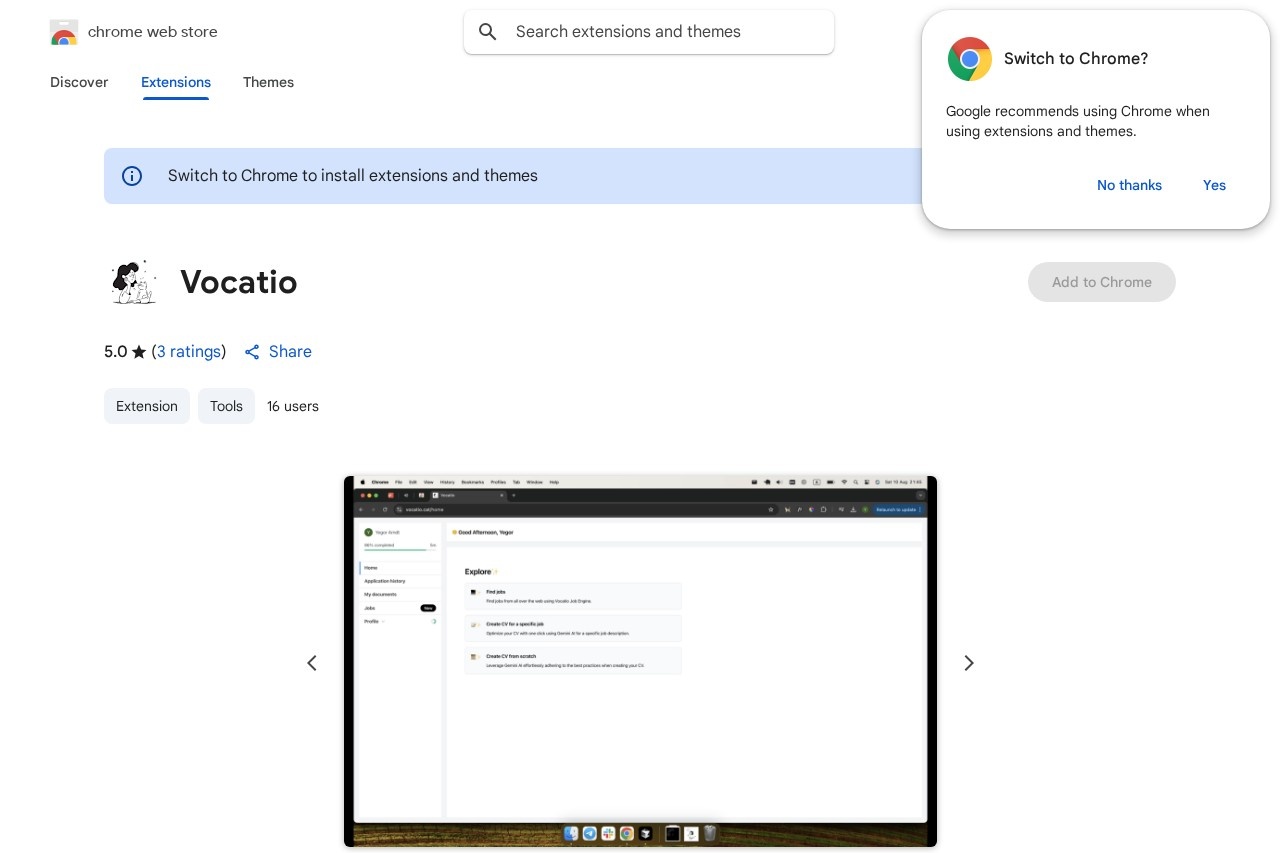Open the 3 ratings link

188,352
